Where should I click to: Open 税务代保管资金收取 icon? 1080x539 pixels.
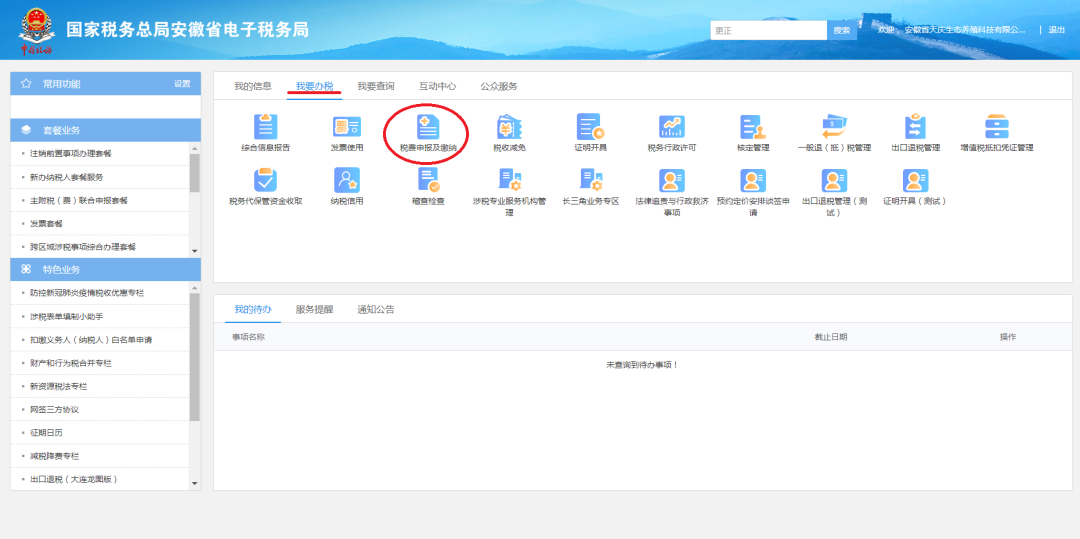tap(265, 180)
